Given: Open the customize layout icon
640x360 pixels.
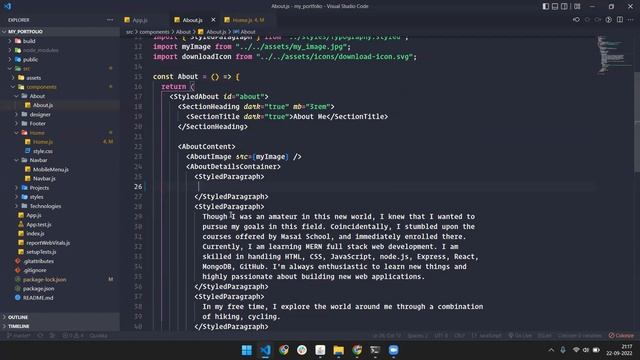Looking at the screenshot, I should 577,6.
